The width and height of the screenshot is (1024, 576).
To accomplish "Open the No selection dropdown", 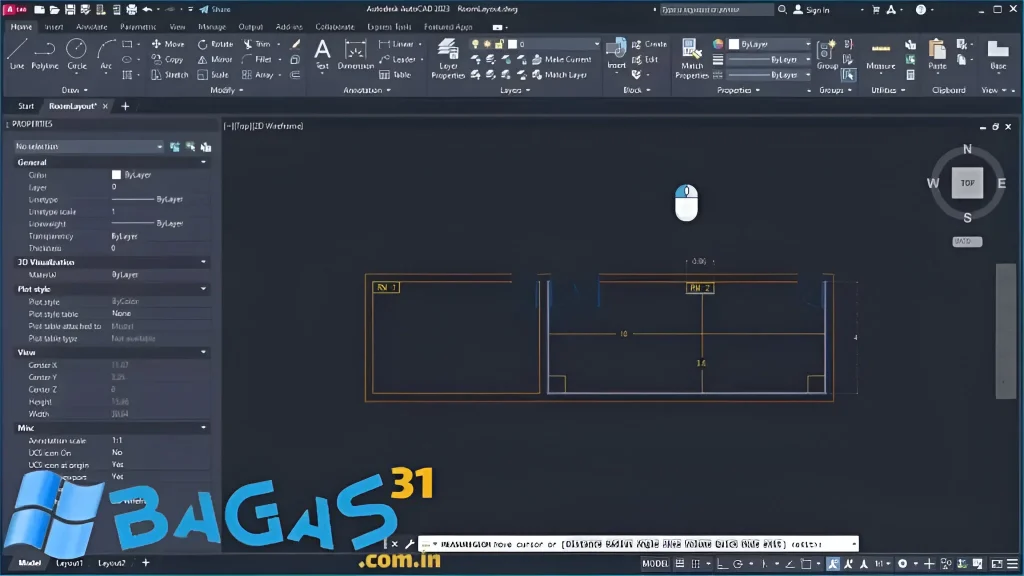I will click(89, 146).
